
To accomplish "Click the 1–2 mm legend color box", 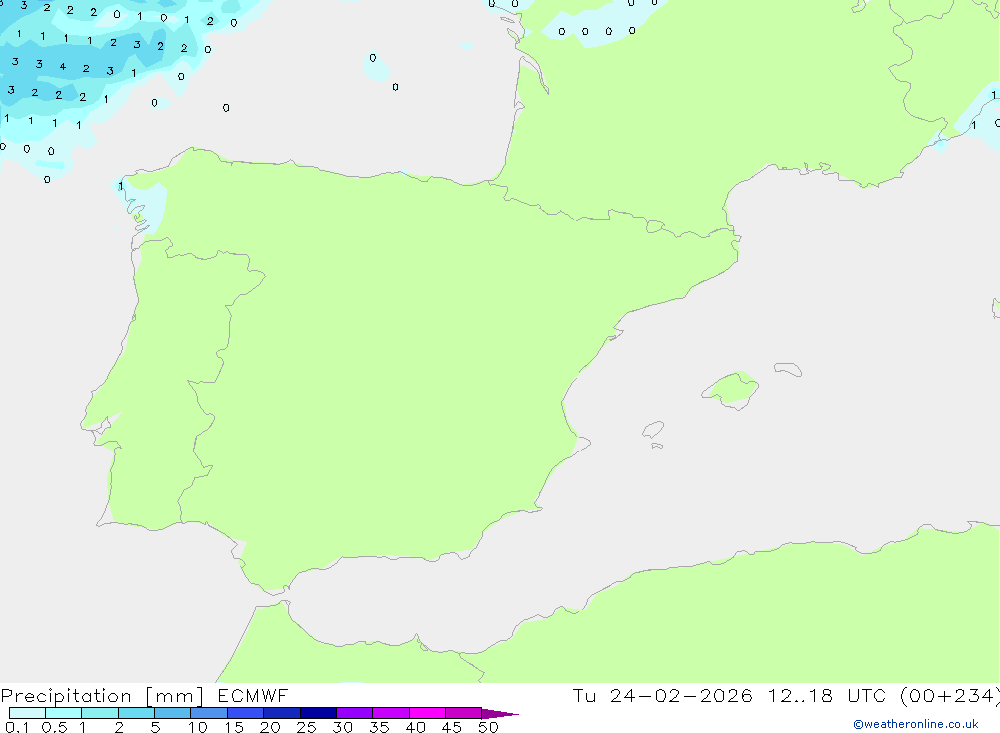I will pyautogui.click(x=100, y=713).
